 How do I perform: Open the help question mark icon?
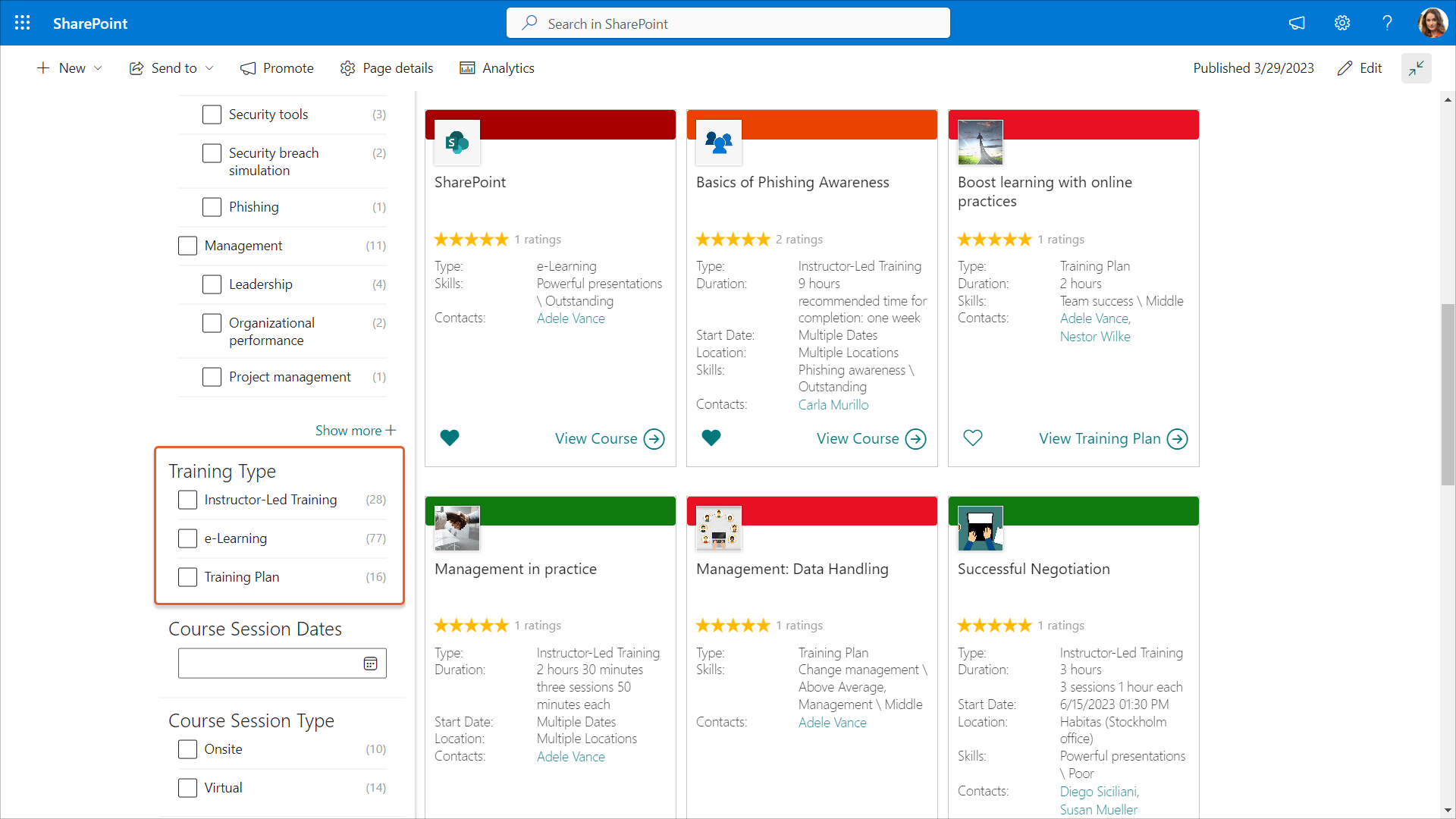pos(1387,23)
